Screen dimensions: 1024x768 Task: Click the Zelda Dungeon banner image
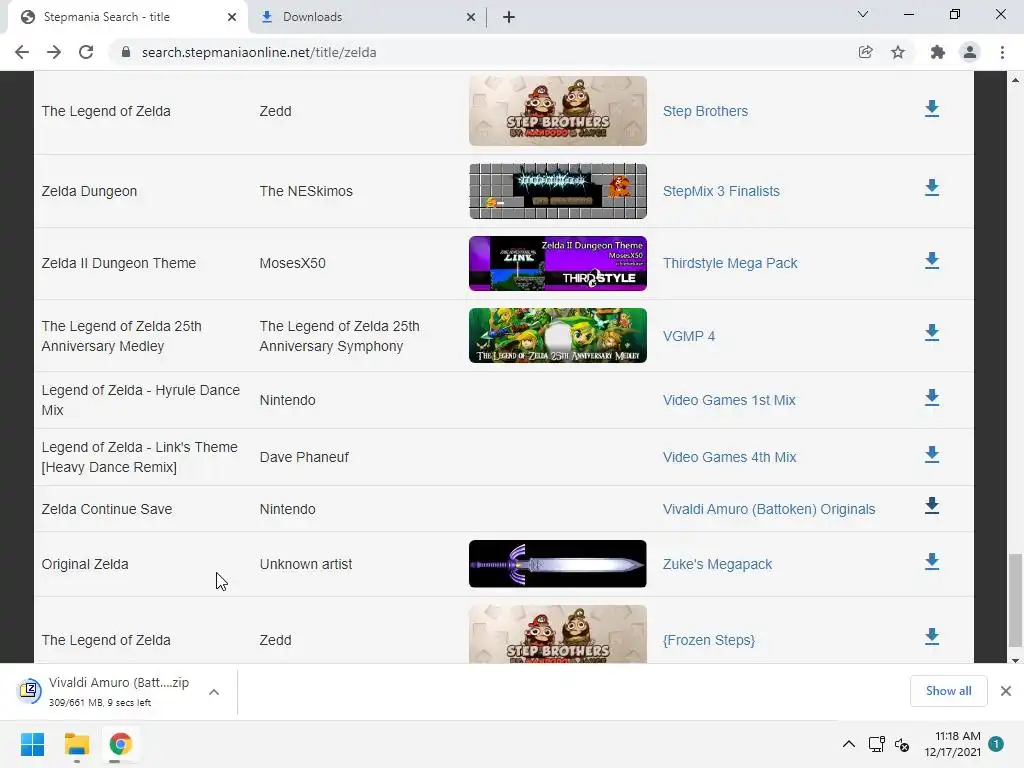coord(558,191)
